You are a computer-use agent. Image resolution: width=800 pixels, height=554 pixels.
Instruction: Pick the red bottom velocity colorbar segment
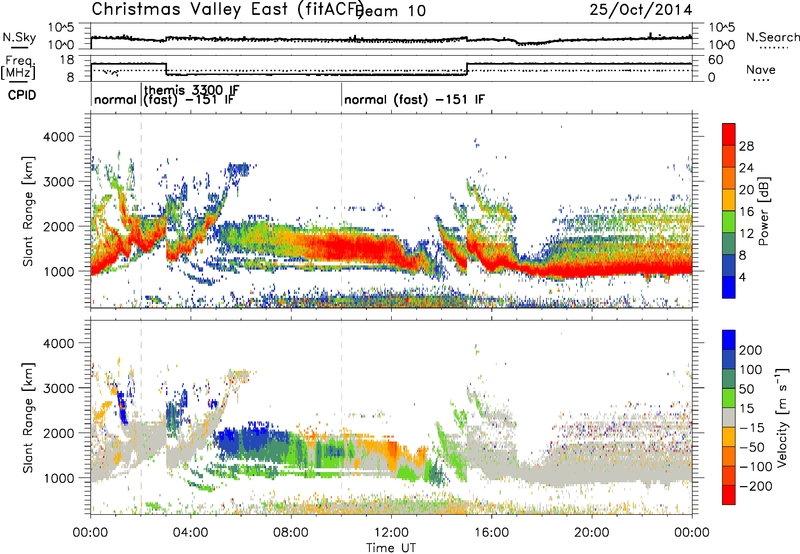(729, 495)
